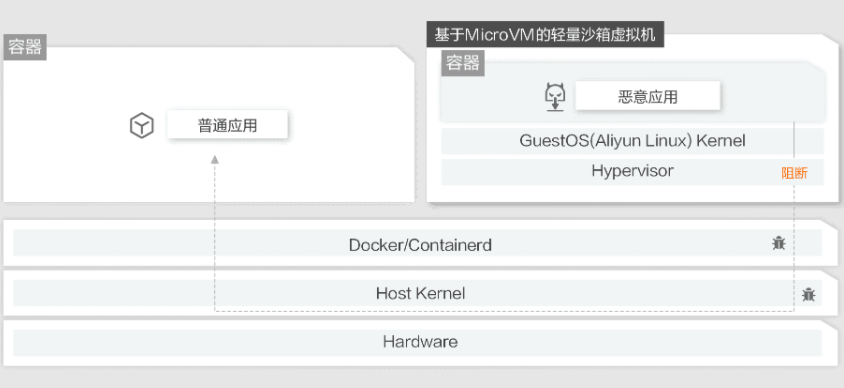The height and width of the screenshot is (388, 844).
Task: Click the cube icon beside 普通应用
Action: 142,126
